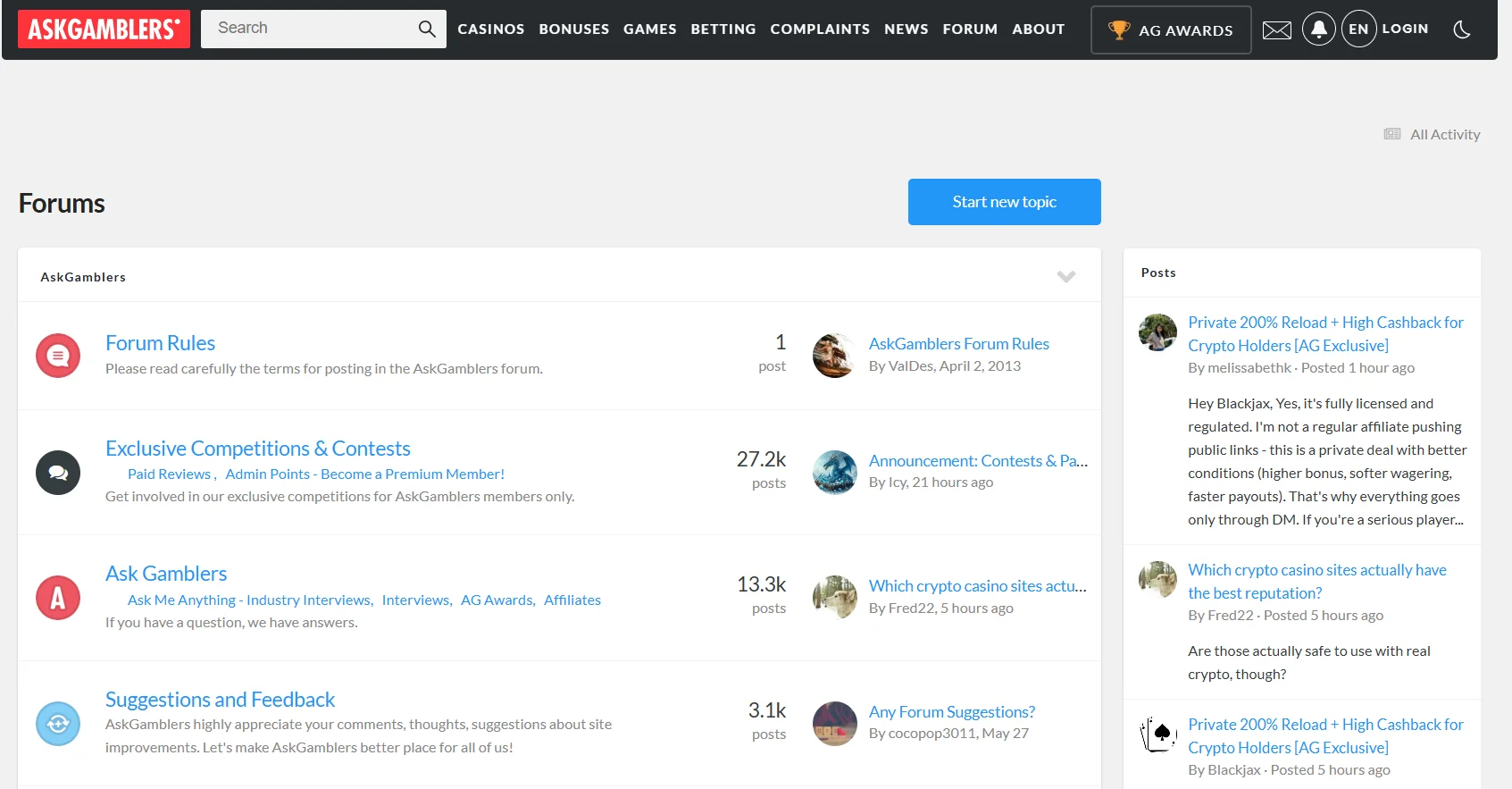Open Admin Points - Become a Premium Member
1512x789 pixels.
pos(365,474)
